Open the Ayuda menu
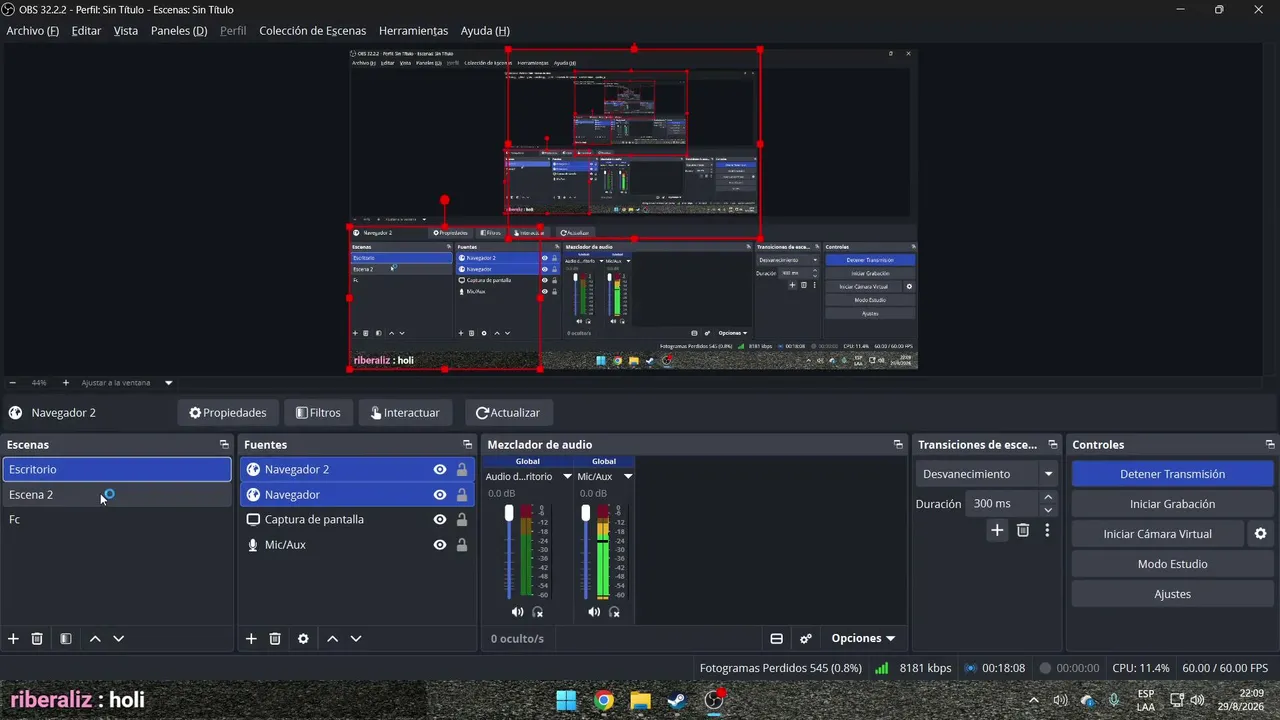This screenshot has width=1280, height=720. pyautogui.click(x=485, y=31)
